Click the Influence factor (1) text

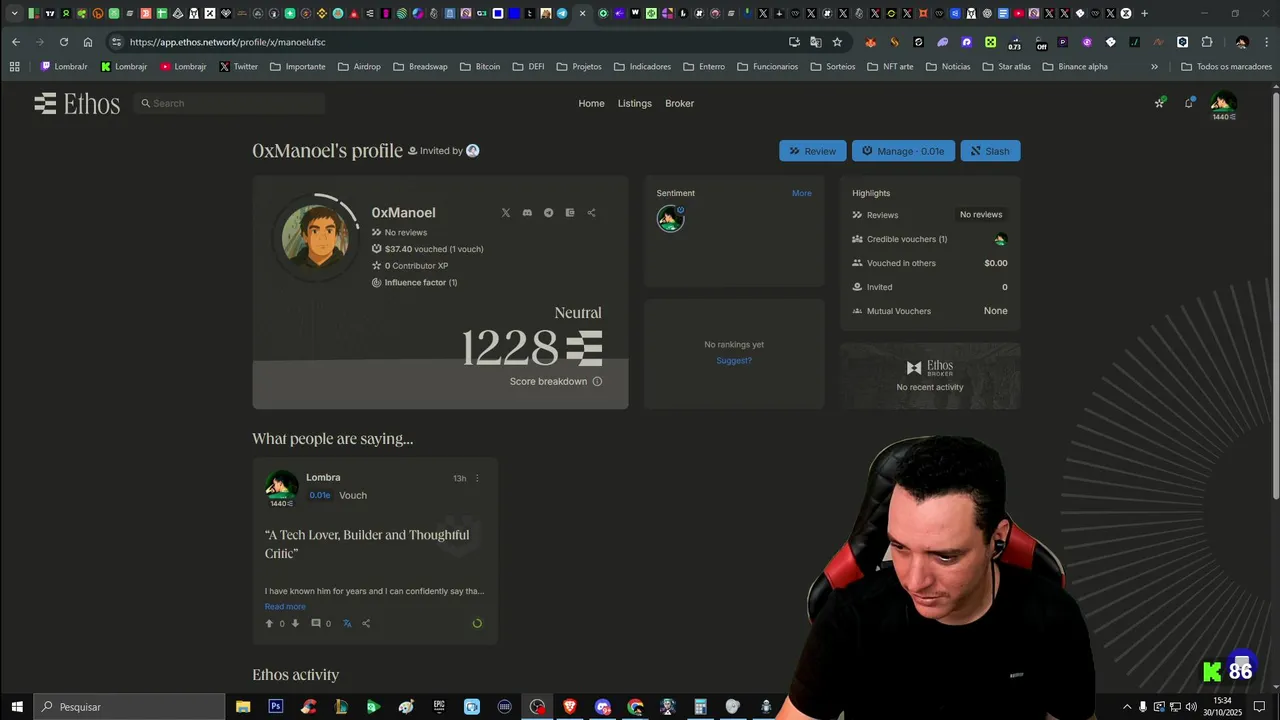click(x=421, y=282)
